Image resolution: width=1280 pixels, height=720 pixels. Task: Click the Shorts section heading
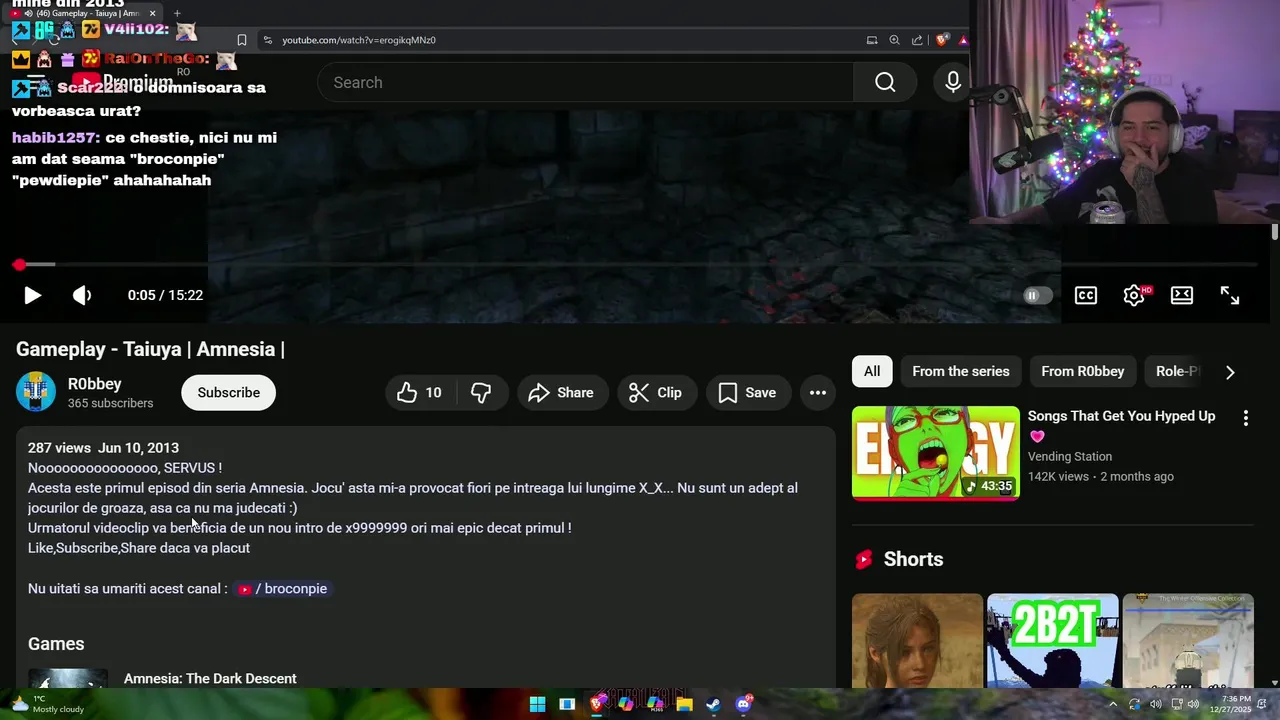913,559
